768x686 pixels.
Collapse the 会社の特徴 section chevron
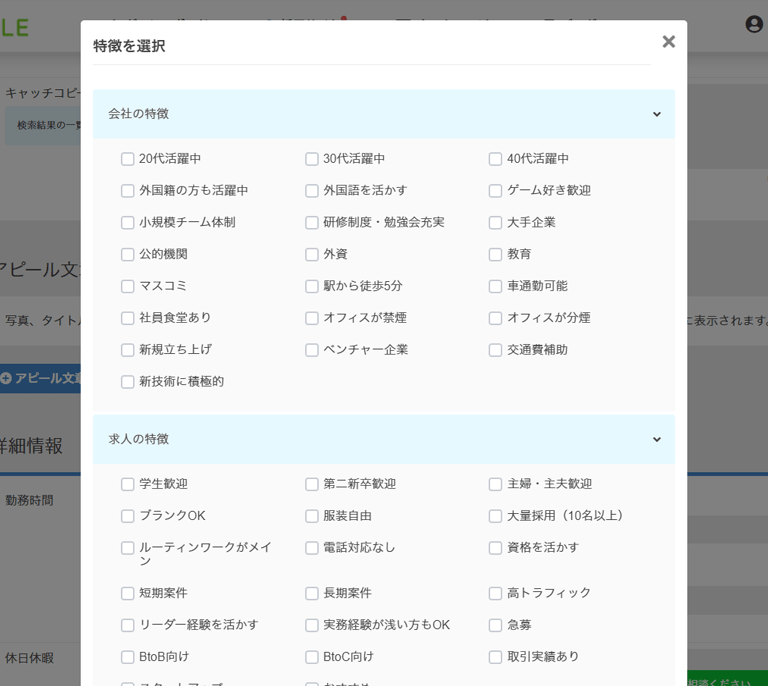[x=656, y=114]
